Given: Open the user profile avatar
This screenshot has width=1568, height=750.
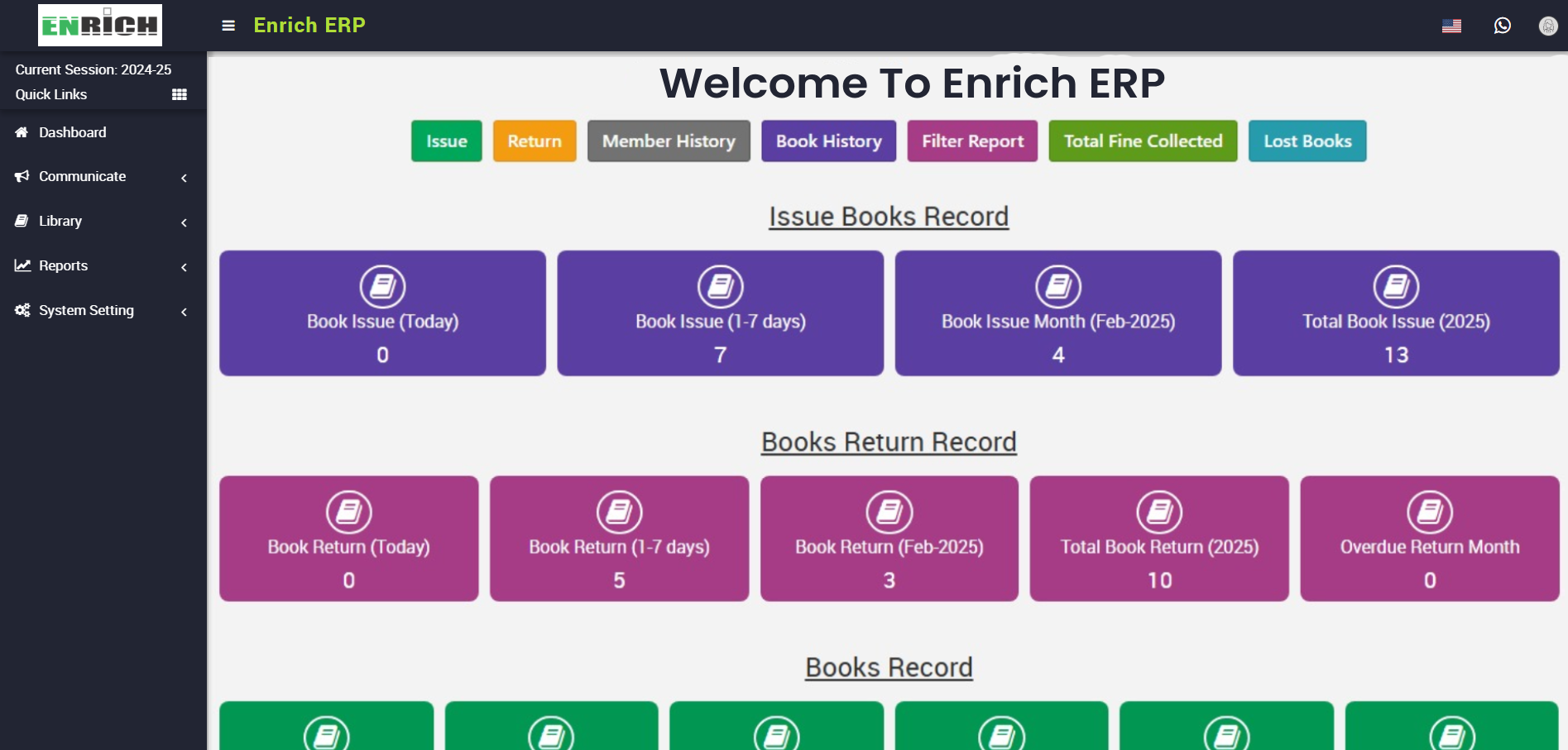Looking at the screenshot, I should tap(1547, 26).
